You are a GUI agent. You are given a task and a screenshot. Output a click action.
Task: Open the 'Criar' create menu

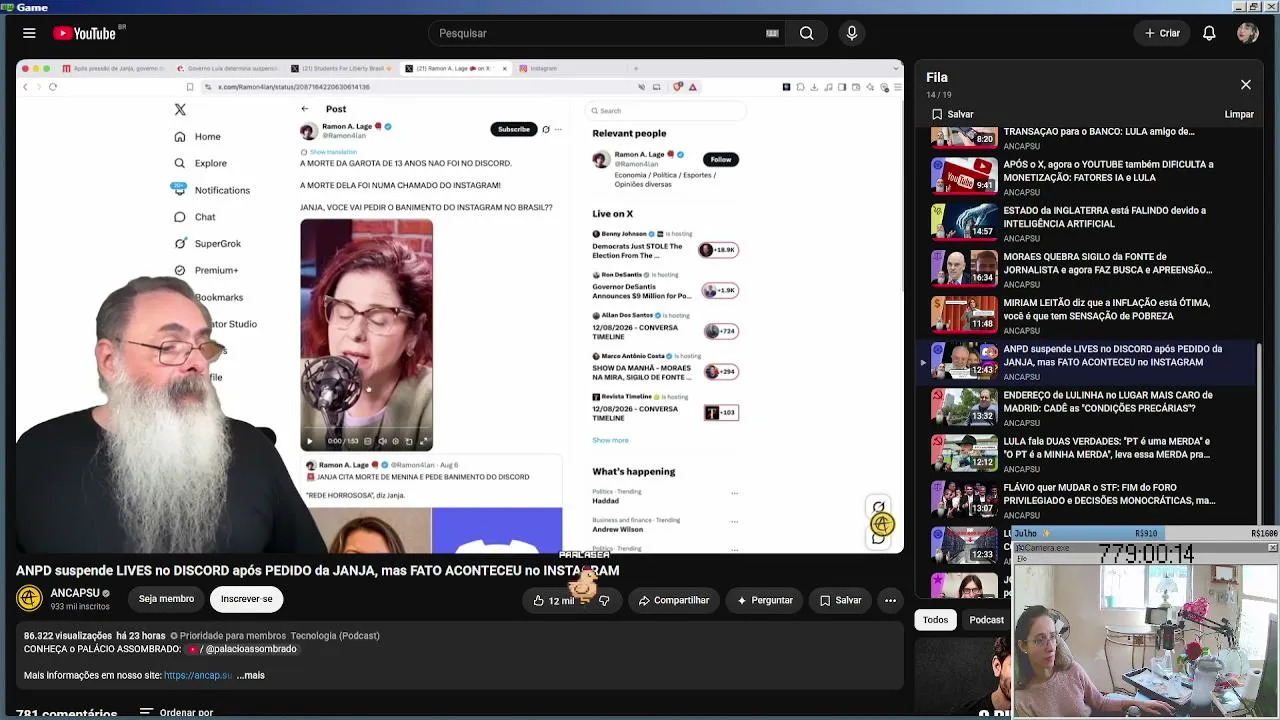click(1162, 33)
